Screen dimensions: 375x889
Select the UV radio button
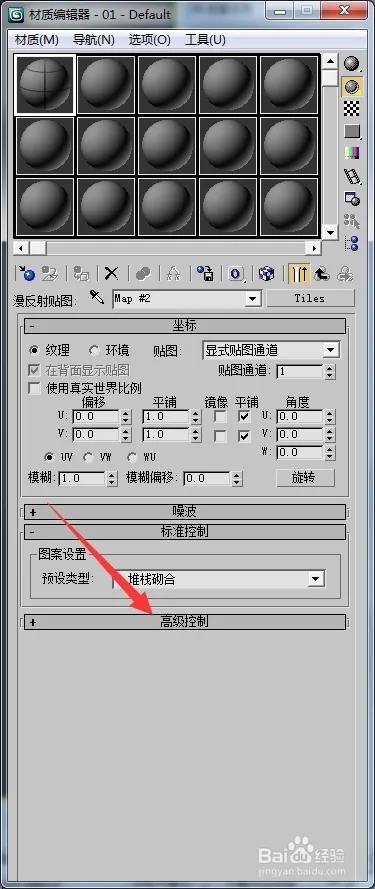click(x=49, y=456)
